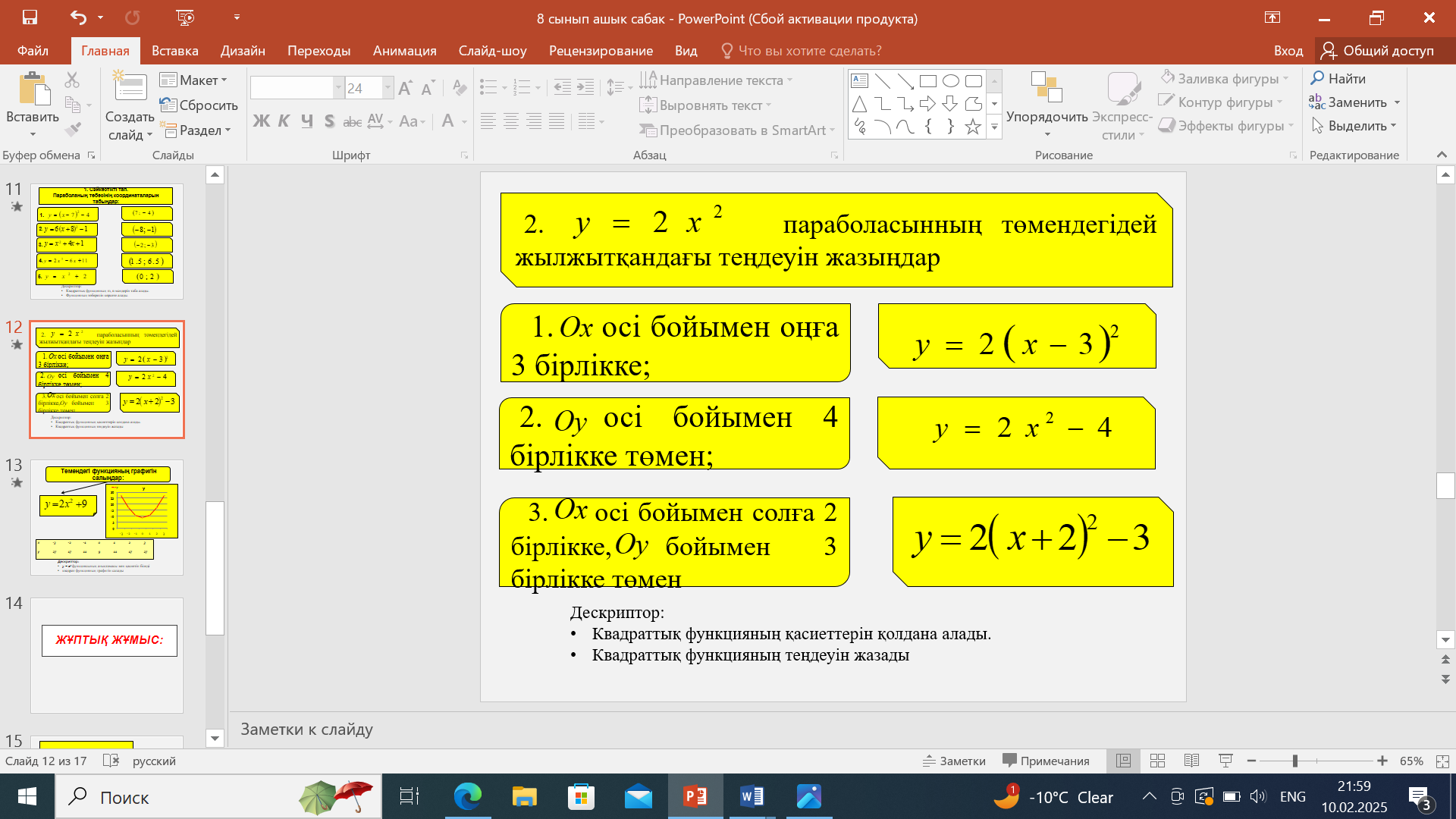1456x819 pixels.
Task: Click Сбросить button
Action: pos(199,105)
